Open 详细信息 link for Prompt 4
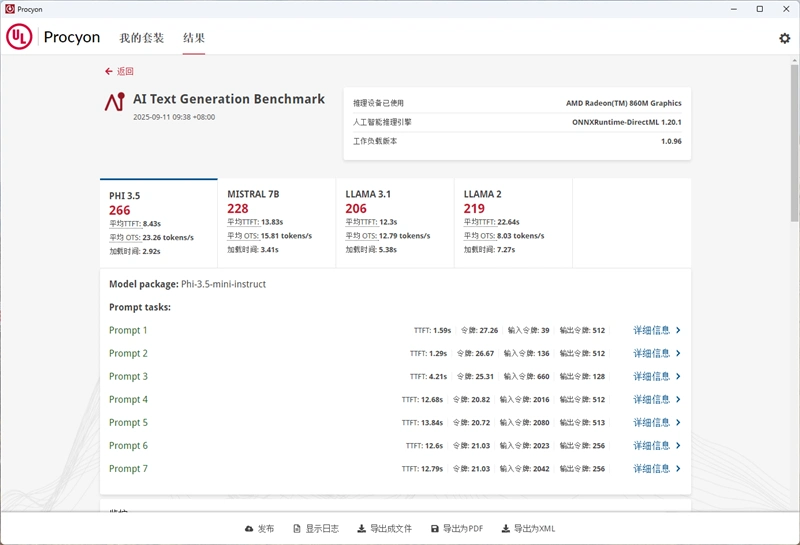Image resolution: width=800 pixels, height=545 pixels. (x=652, y=400)
